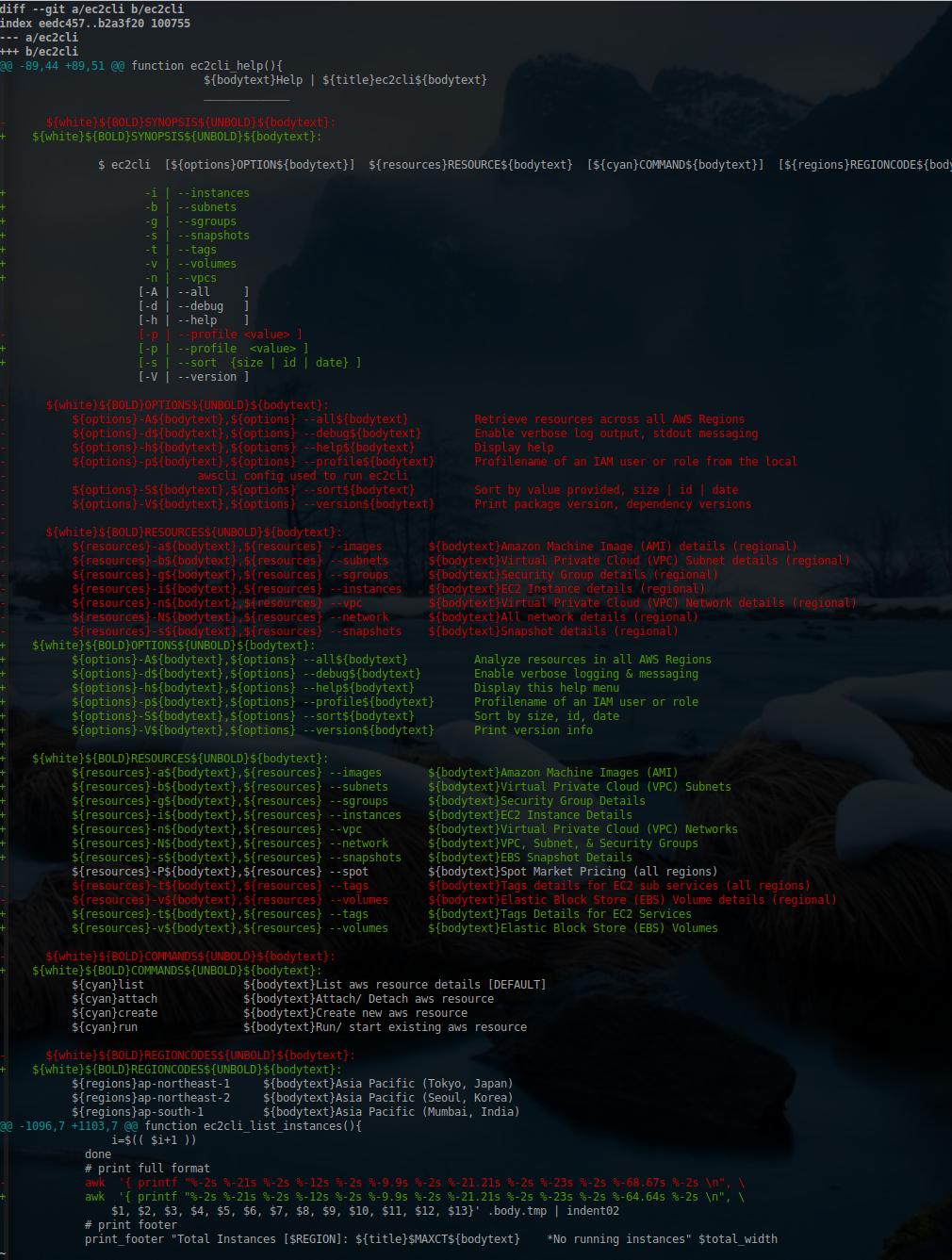
Task: Click the 'diff --git a/ec2cli b/ec2cli' header line
Action: (x=92, y=9)
